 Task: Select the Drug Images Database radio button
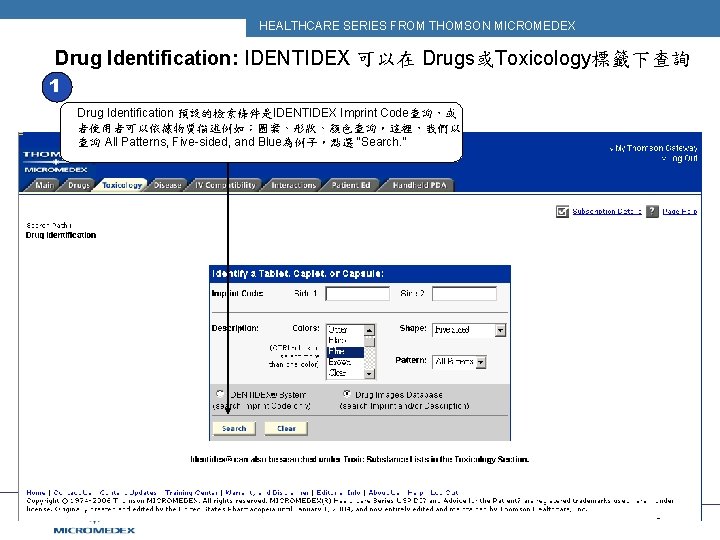coord(347,394)
